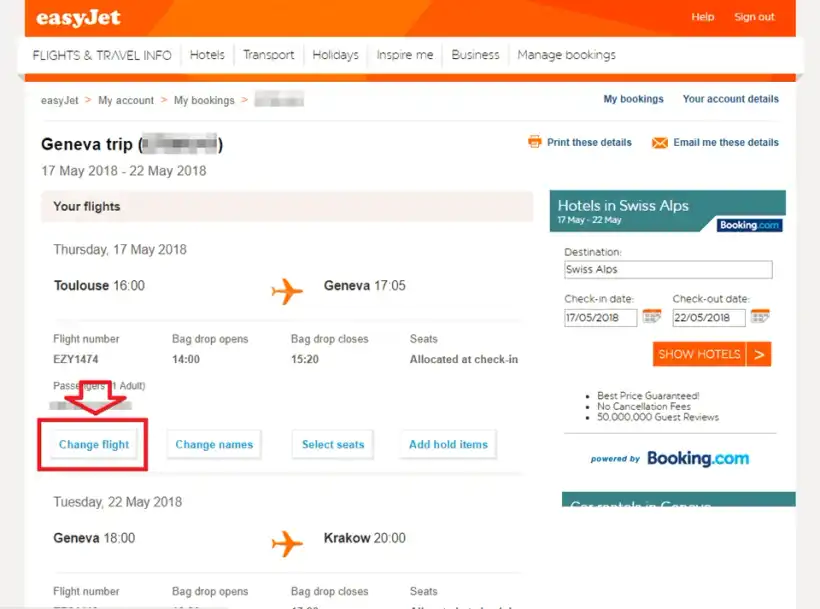This screenshot has width=820, height=609.
Task: Switch to the Hotels tab
Action: (207, 55)
